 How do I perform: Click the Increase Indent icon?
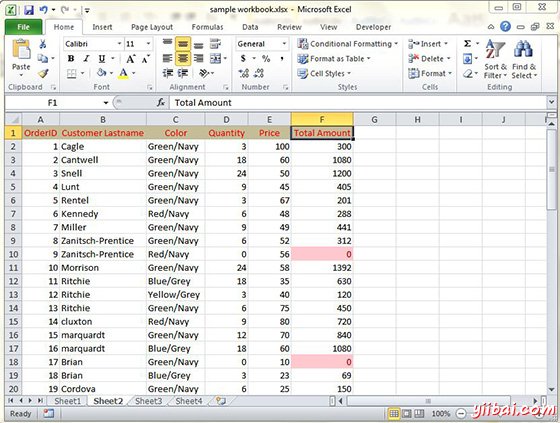tap(183, 73)
